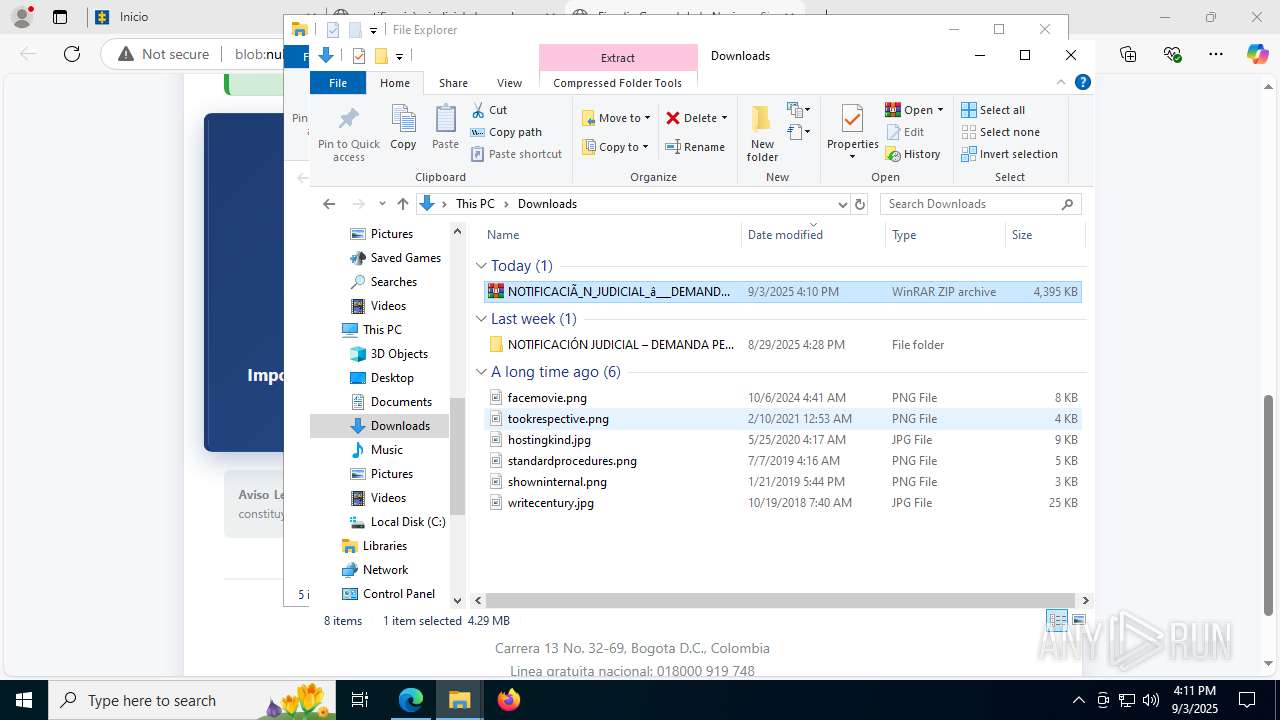The image size is (1280, 720).
Task: Select the NOTIFICACIÓN JUDICIAL ZIP archive
Action: pos(782,292)
